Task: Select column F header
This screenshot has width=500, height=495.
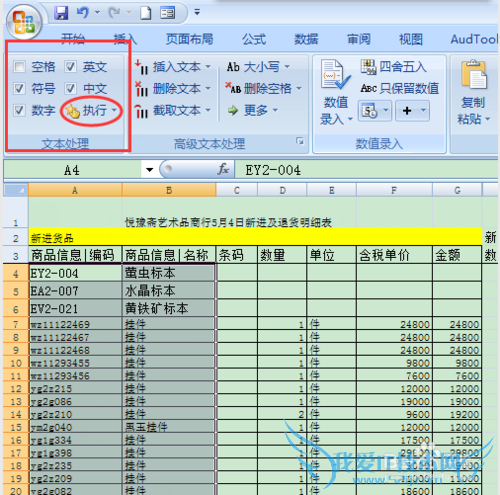Action: point(394,190)
